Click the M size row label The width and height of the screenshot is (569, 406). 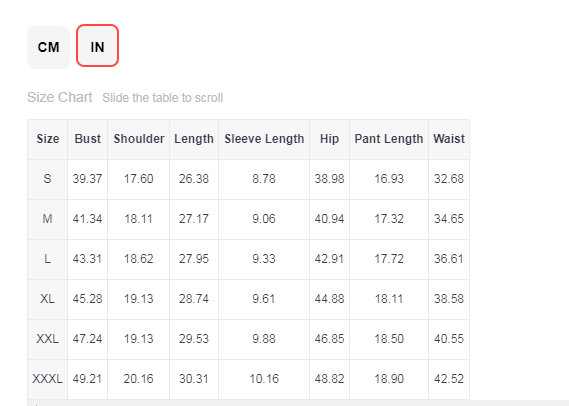pyautogui.click(x=48, y=219)
